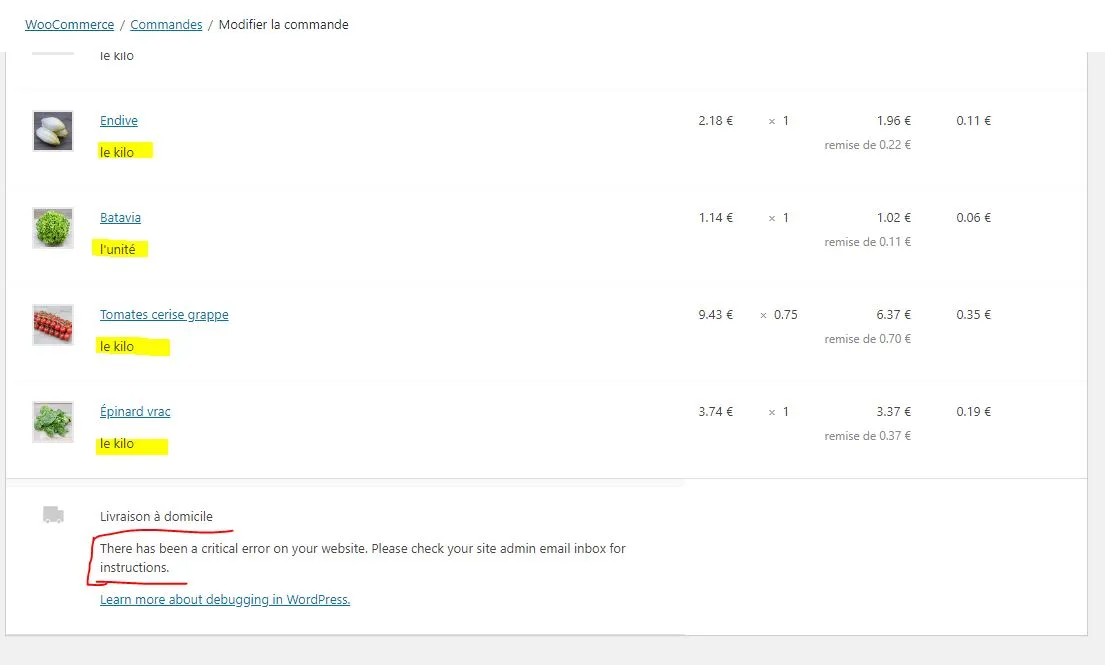Viewport: 1105px width, 665px height.
Task: Open Tomates cerise grappe product link
Action: (164, 315)
